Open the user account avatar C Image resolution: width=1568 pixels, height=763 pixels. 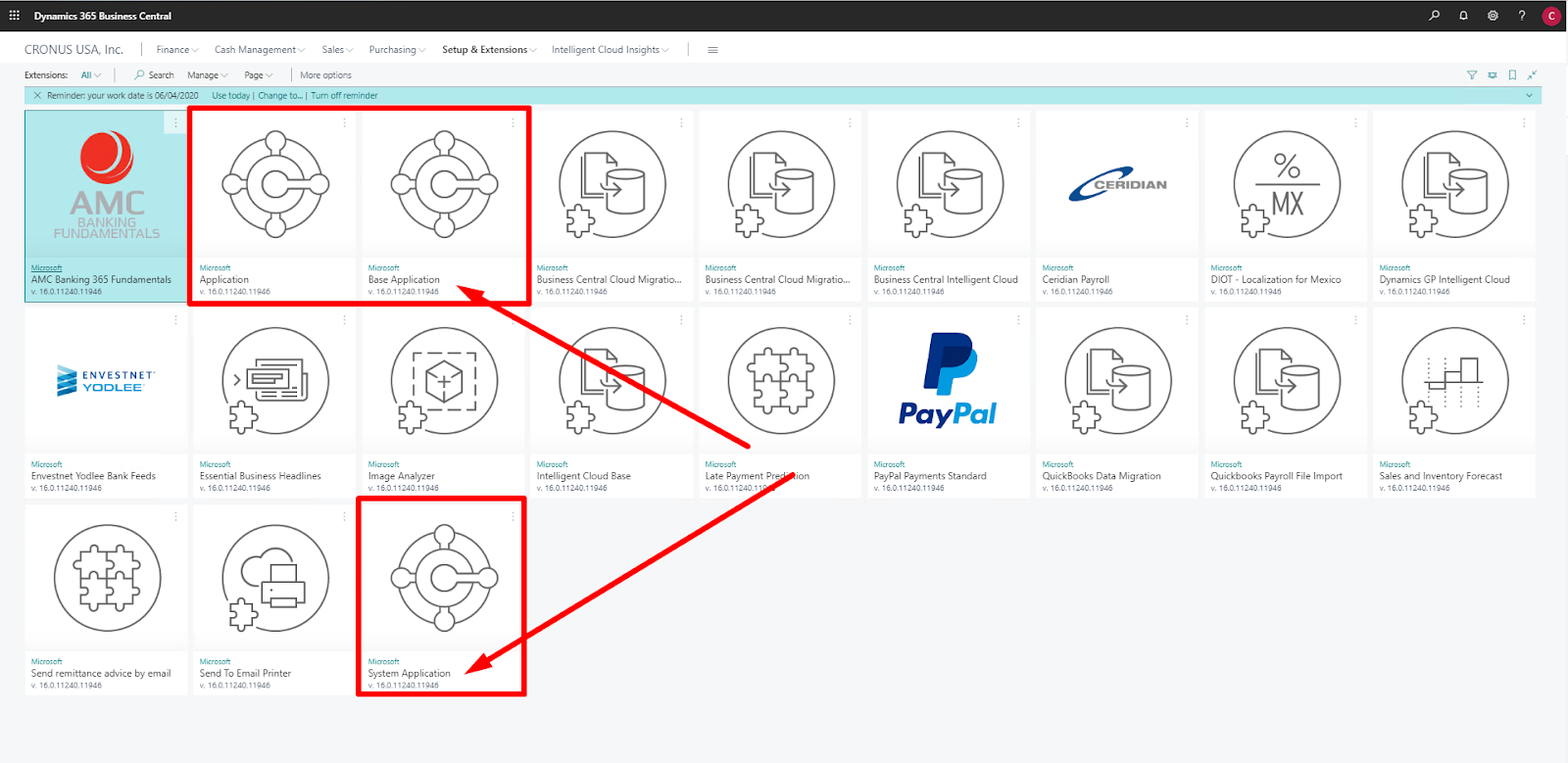[x=1551, y=16]
